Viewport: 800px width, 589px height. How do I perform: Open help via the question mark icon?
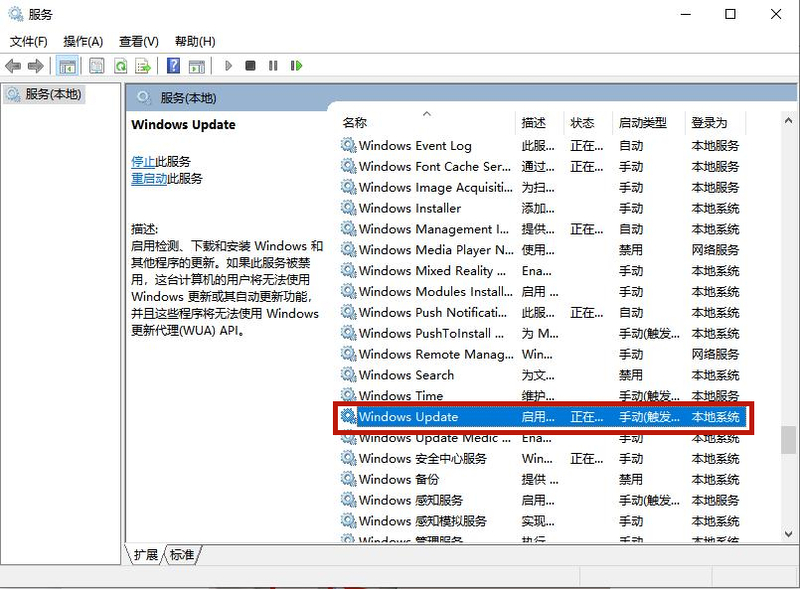(x=172, y=66)
